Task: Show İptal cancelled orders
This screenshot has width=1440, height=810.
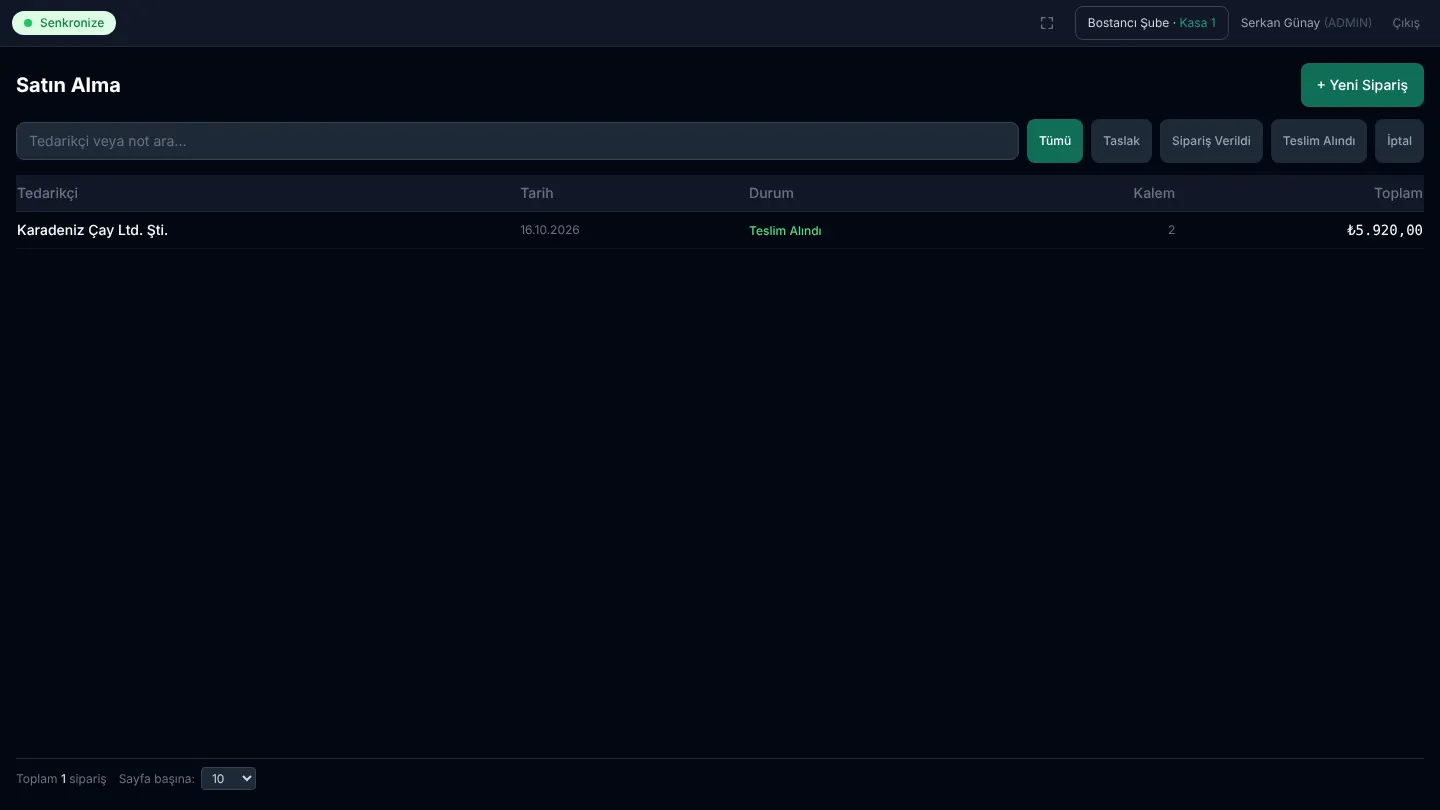Action: [1399, 141]
